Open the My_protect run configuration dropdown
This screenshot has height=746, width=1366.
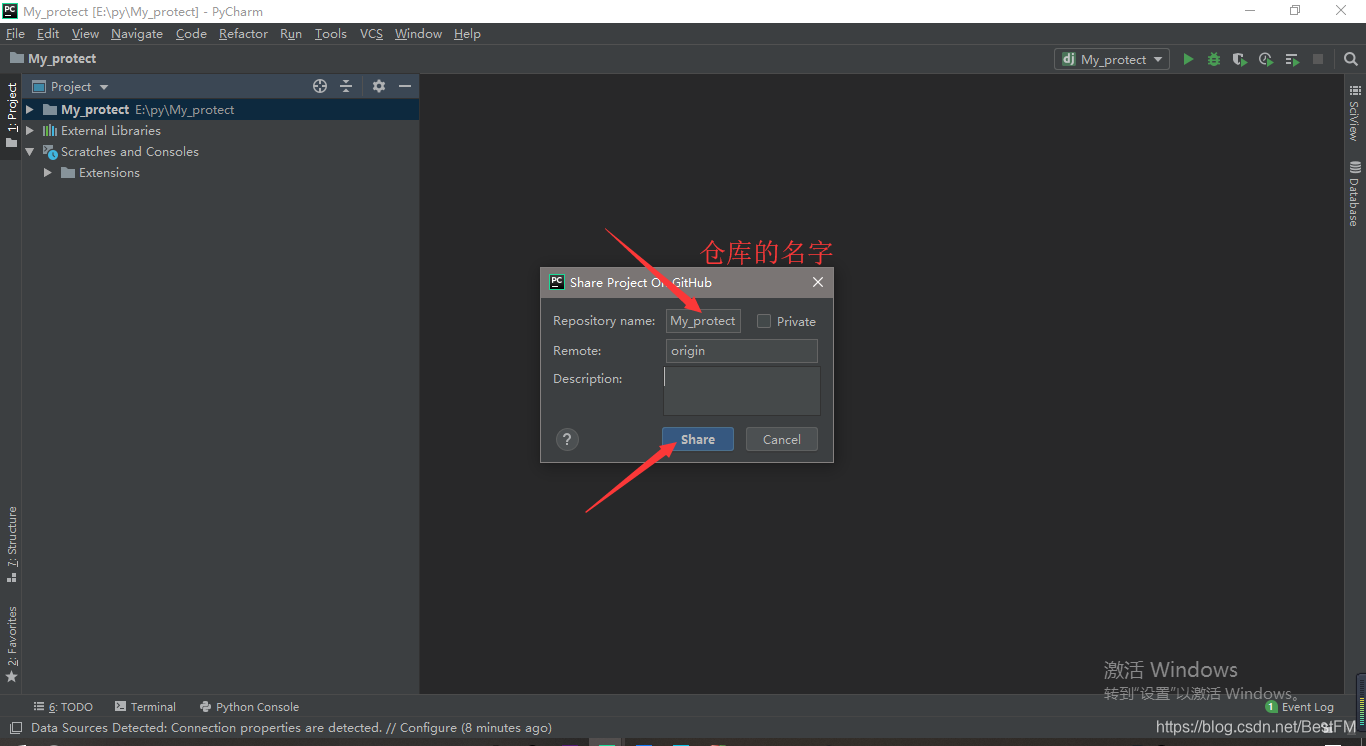pos(1112,59)
